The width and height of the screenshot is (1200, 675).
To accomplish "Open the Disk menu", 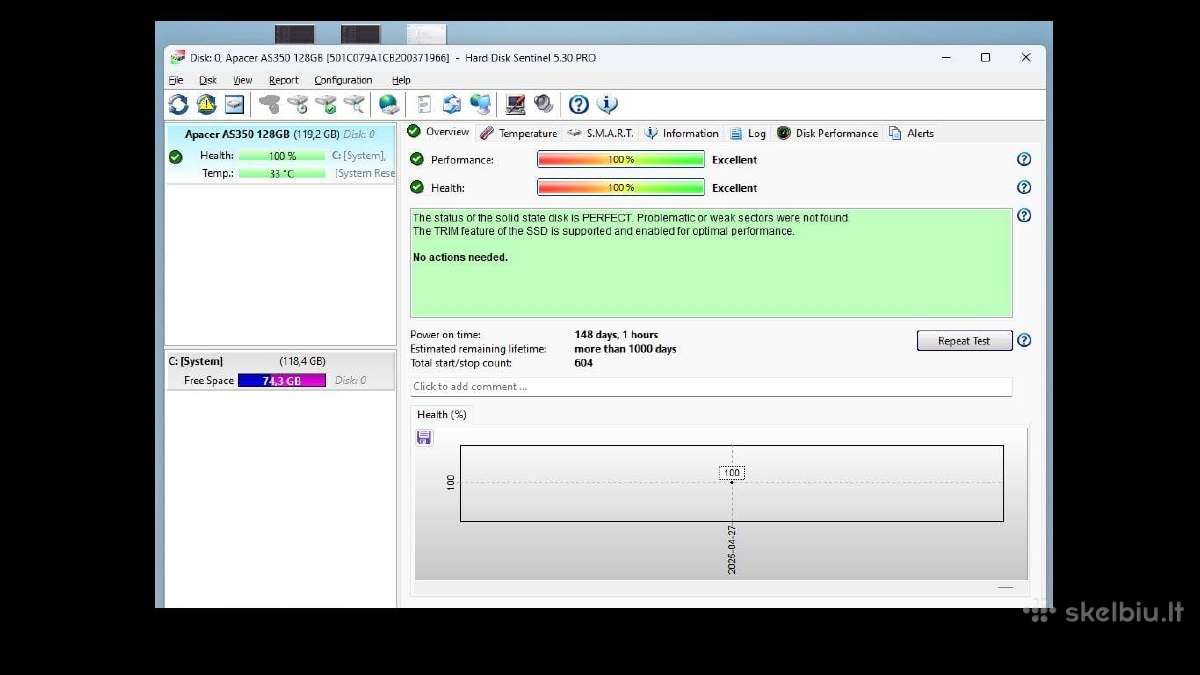I will point(208,80).
